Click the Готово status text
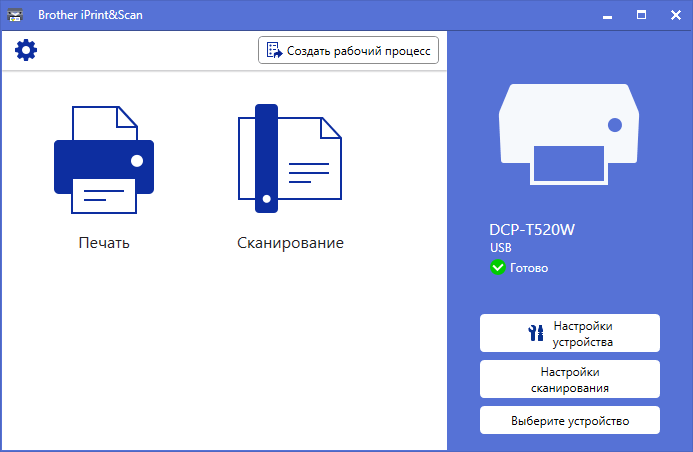The height and width of the screenshot is (452, 693). (x=529, y=268)
